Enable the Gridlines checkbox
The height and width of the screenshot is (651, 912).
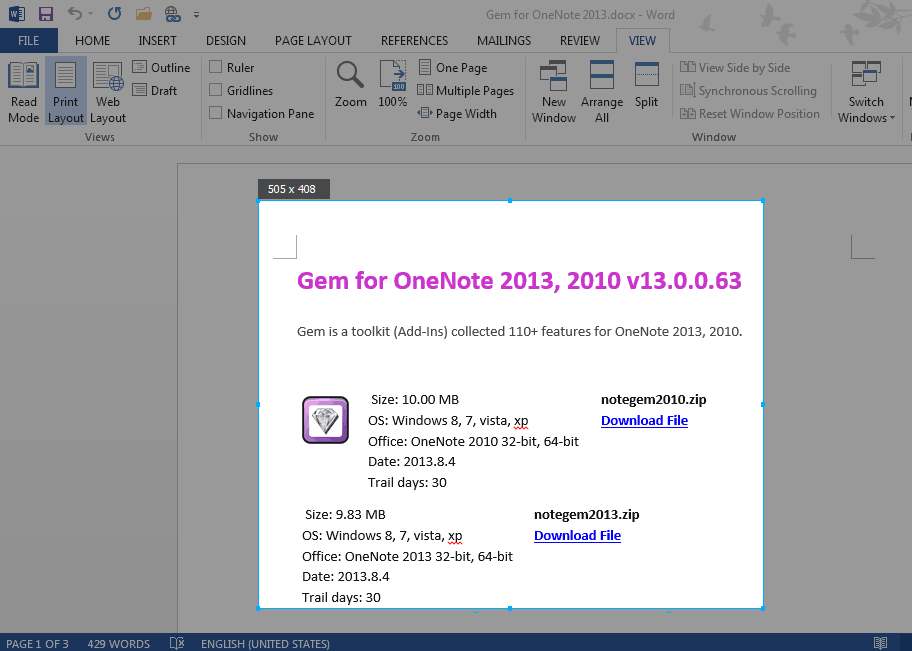215,90
